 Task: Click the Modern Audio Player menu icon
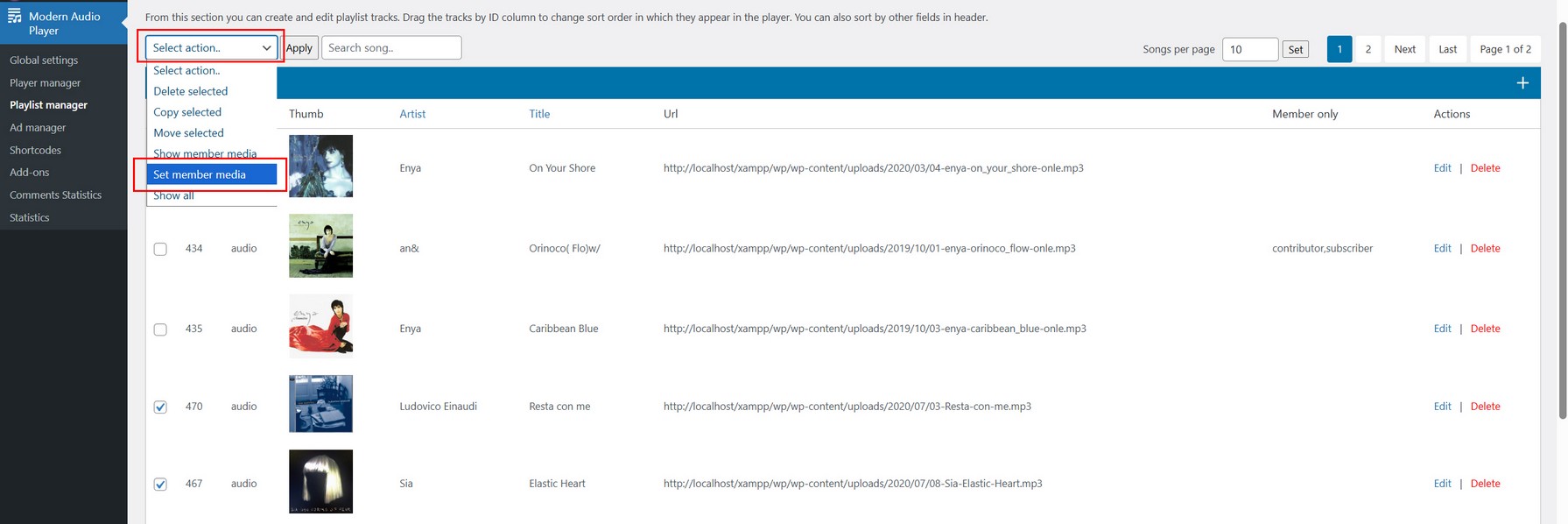click(14, 16)
